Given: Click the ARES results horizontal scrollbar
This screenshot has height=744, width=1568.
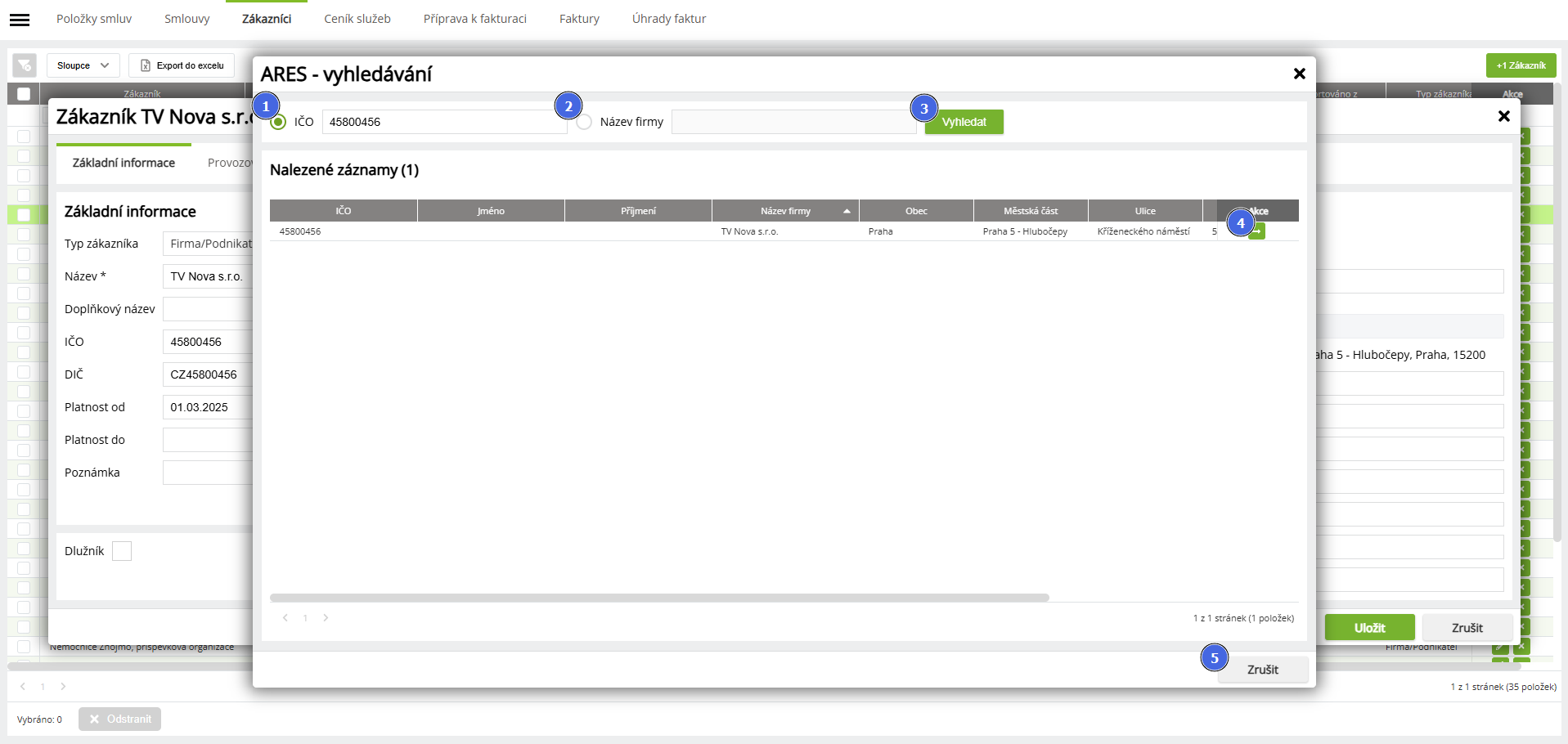Looking at the screenshot, I should 659,598.
